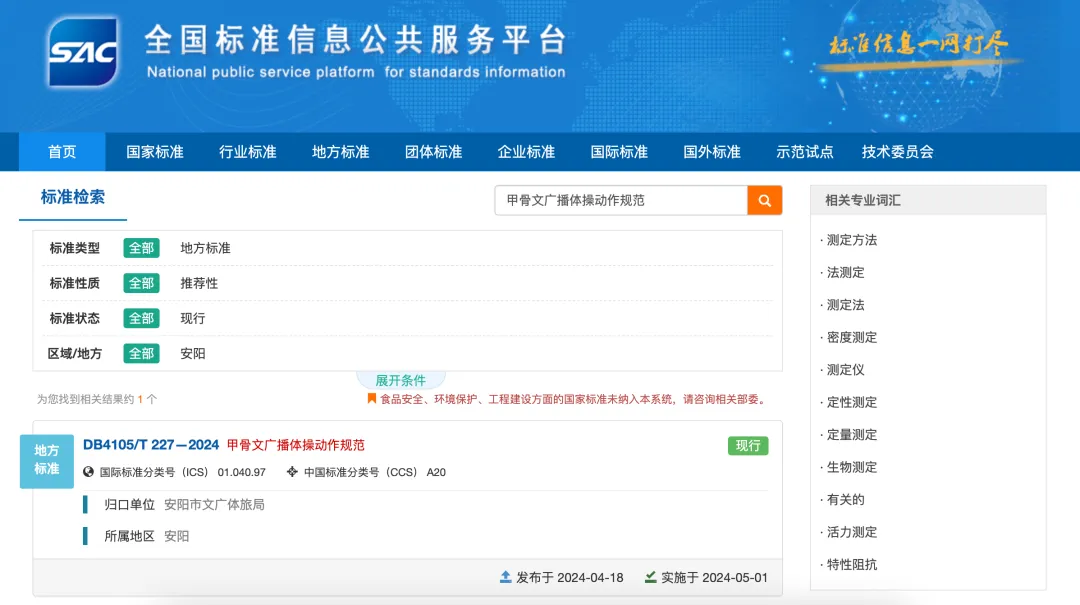
Task: Filter by 现行 standard status
Action: pyautogui.click(x=193, y=318)
